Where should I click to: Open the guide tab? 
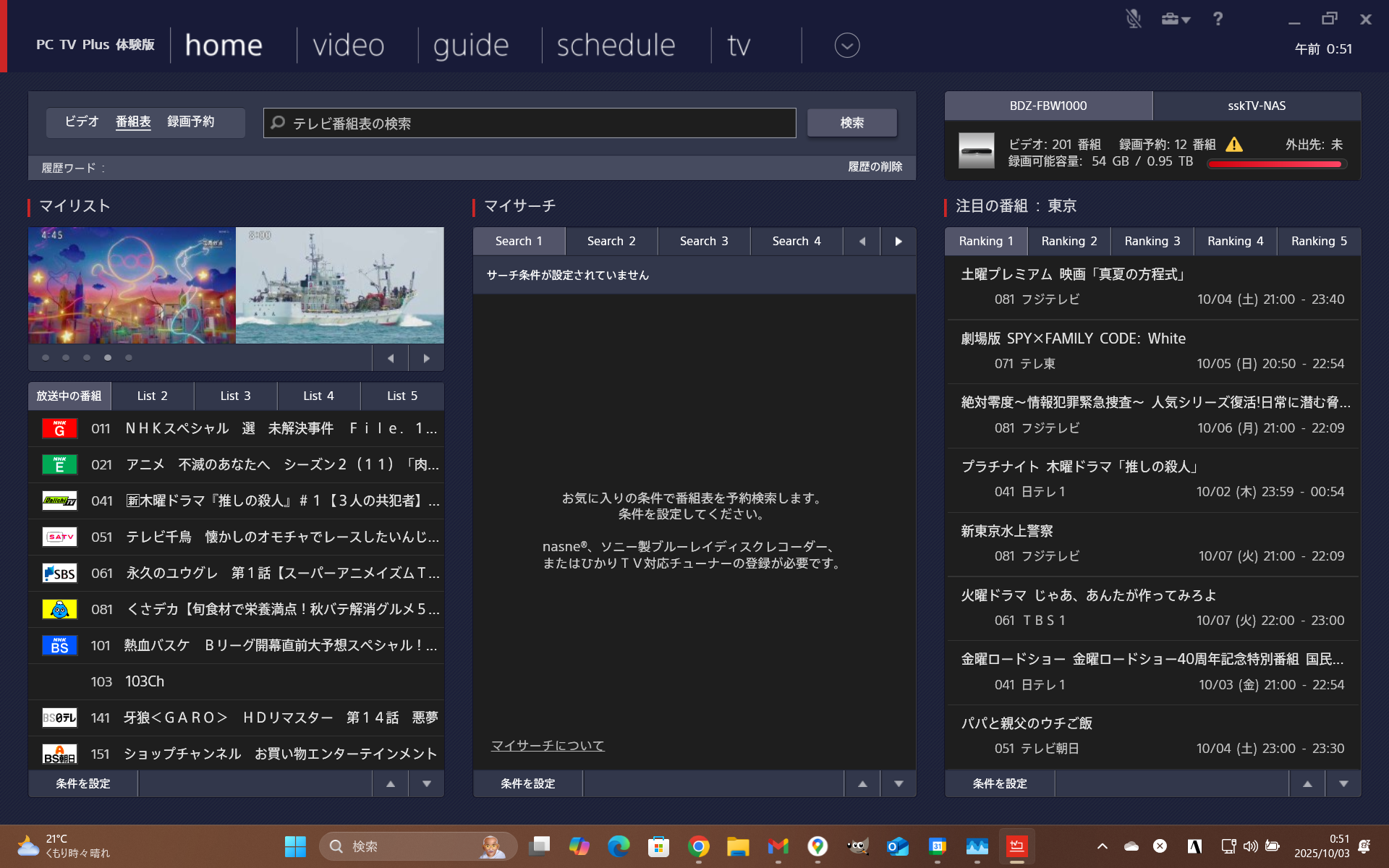tap(471, 46)
